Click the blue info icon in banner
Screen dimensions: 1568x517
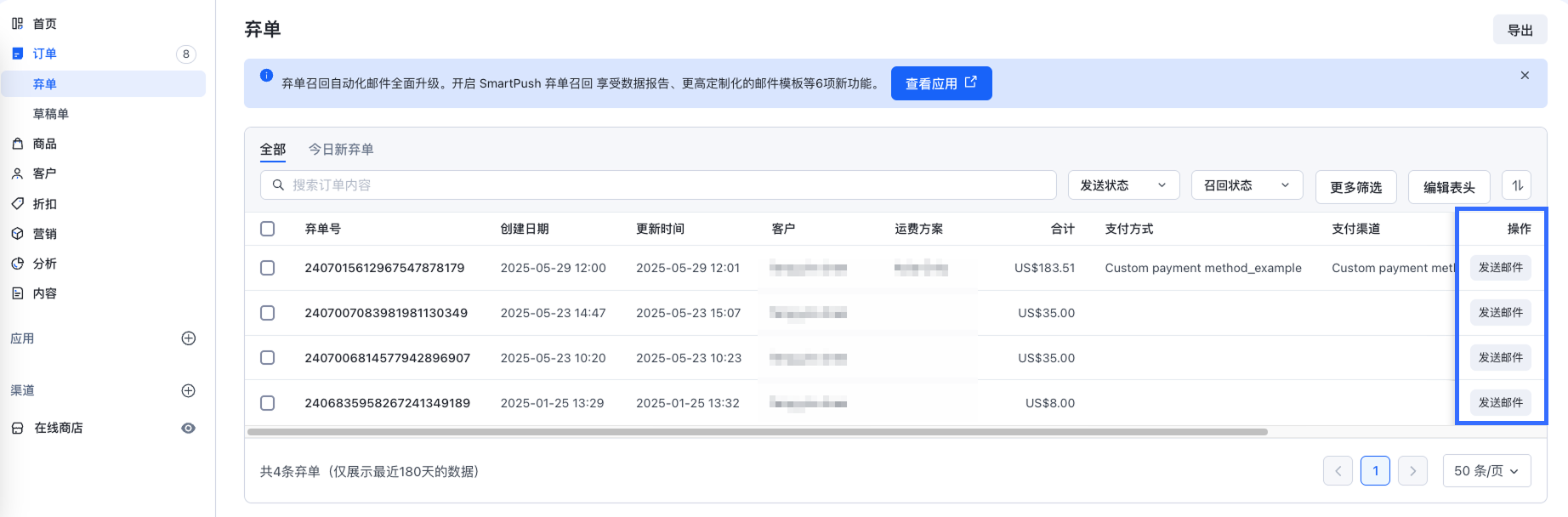point(266,76)
